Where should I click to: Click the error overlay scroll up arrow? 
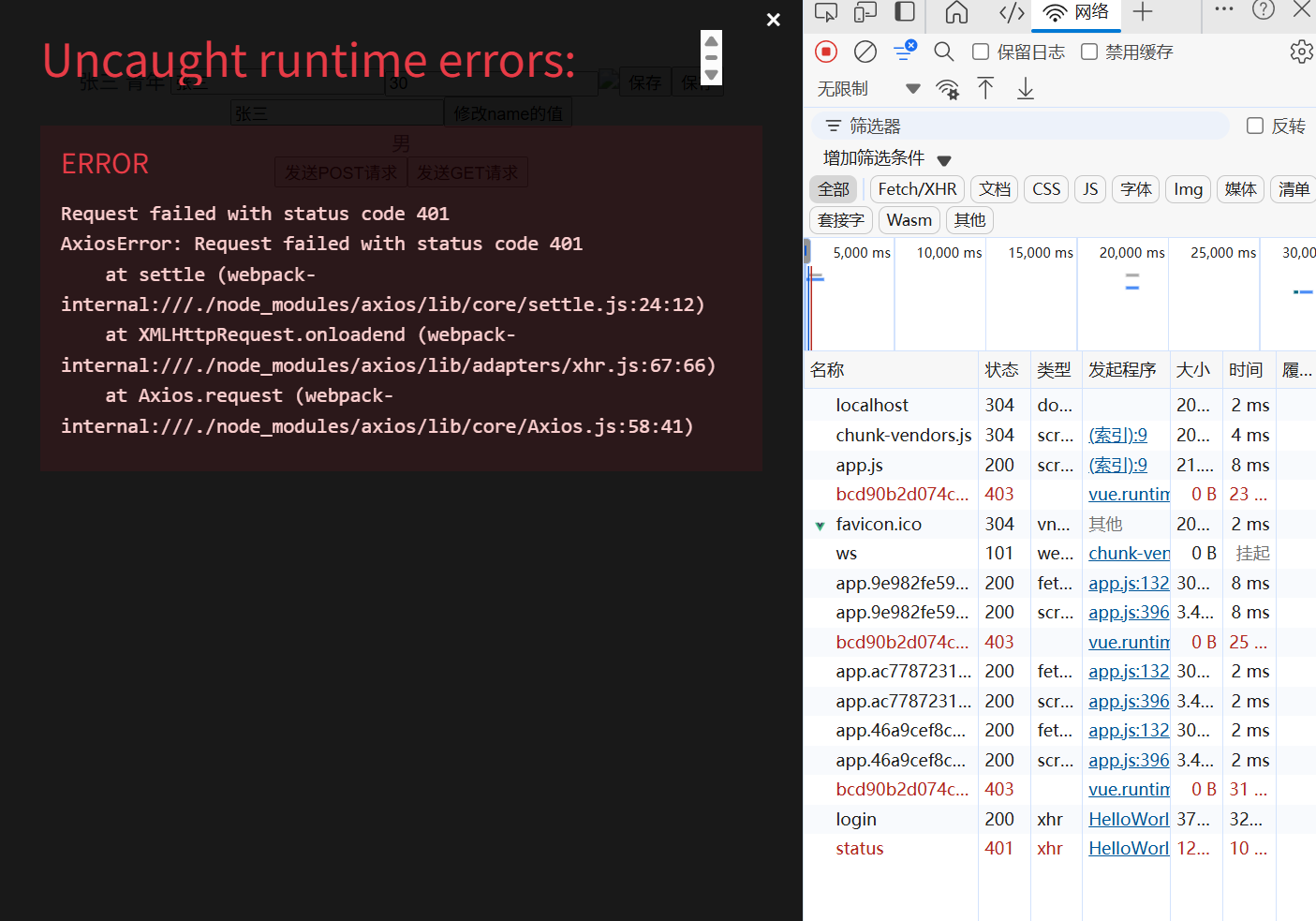click(x=712, y=41)
